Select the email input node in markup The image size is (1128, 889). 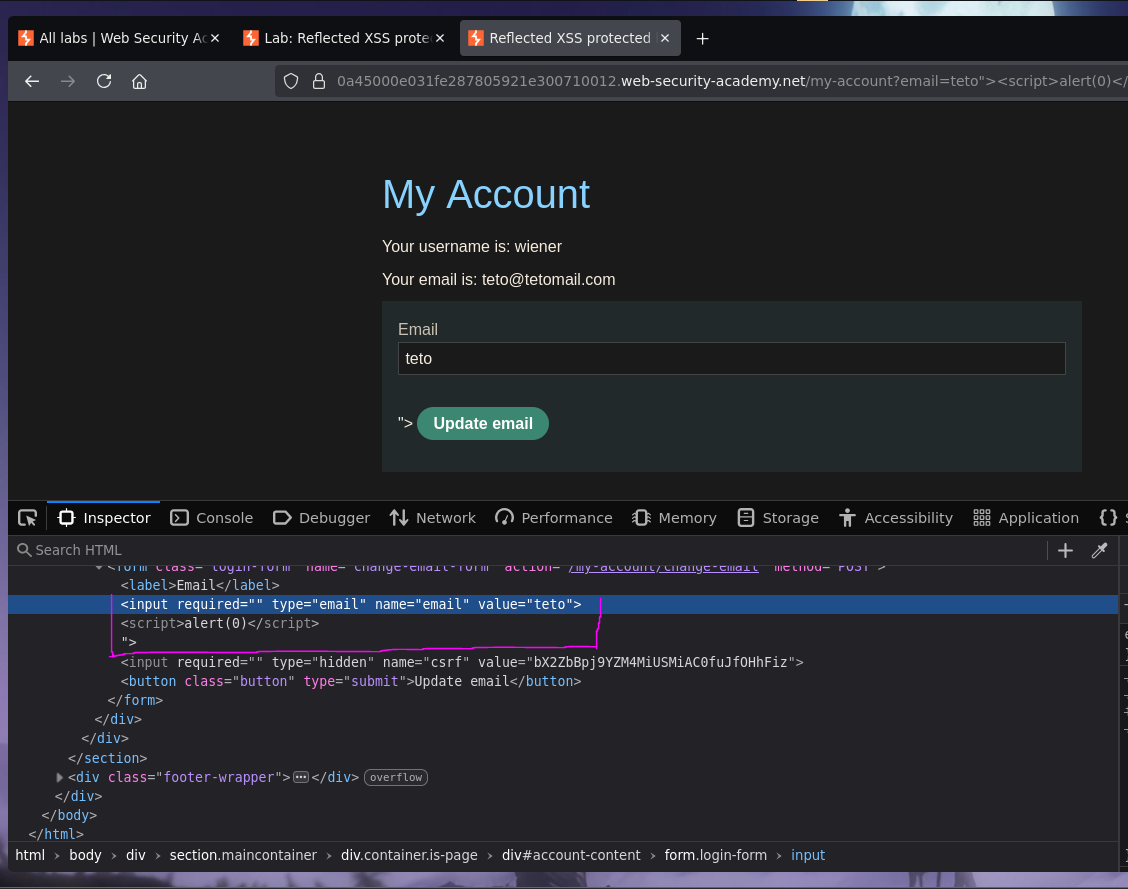pos(351,605)
